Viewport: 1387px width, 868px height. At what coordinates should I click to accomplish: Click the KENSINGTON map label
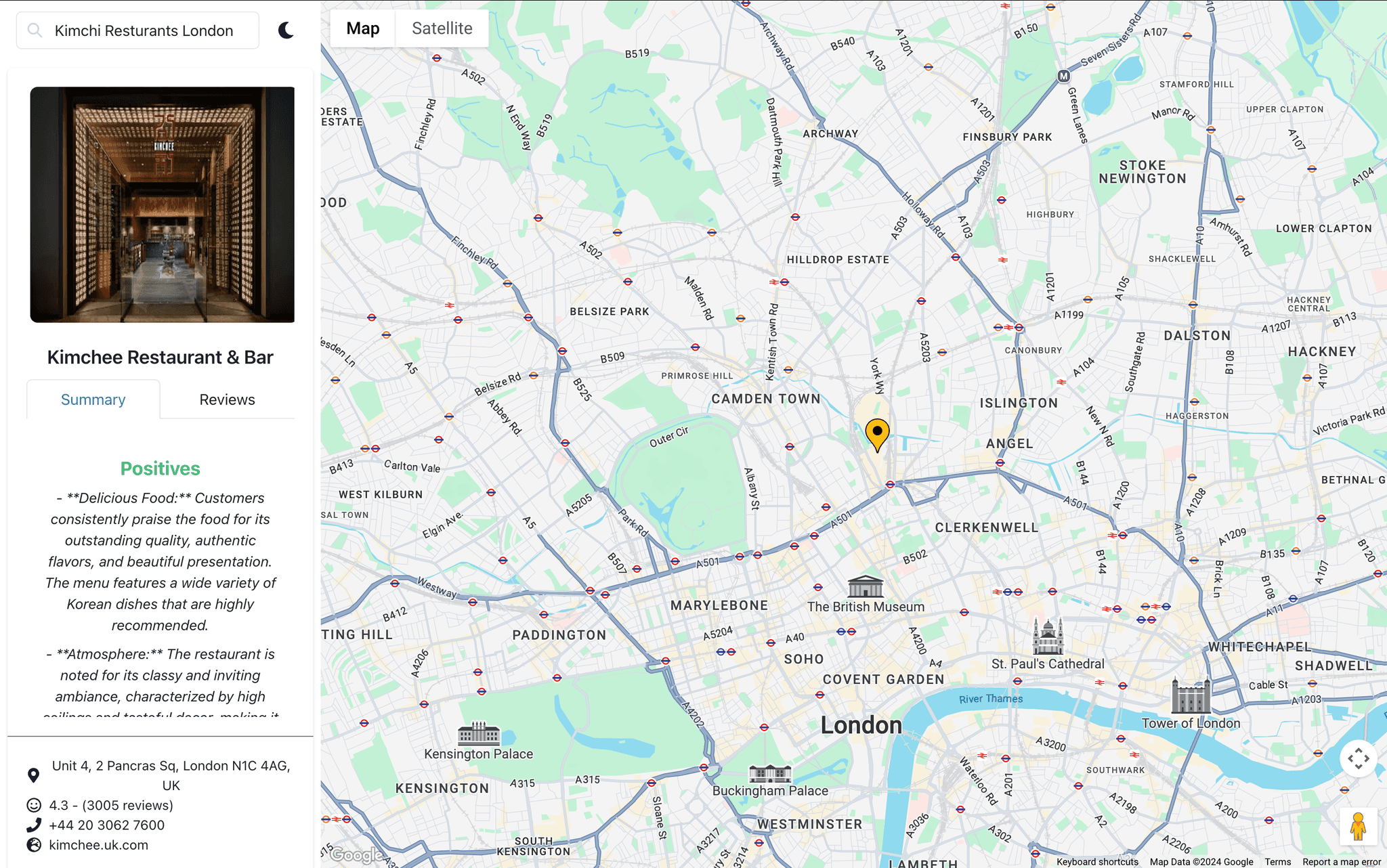pyautogui.click(x=442, y=788)
